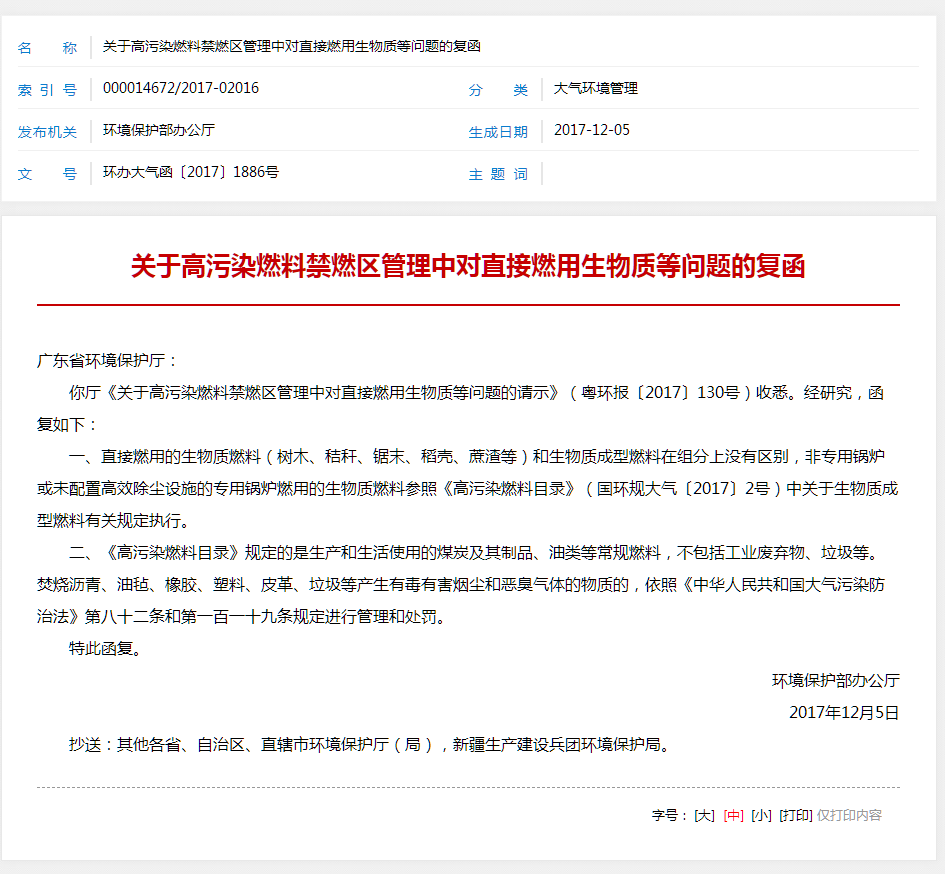Open category link 大气环境管理
Screen dimensions: 945x874
[x=597, y=88]
